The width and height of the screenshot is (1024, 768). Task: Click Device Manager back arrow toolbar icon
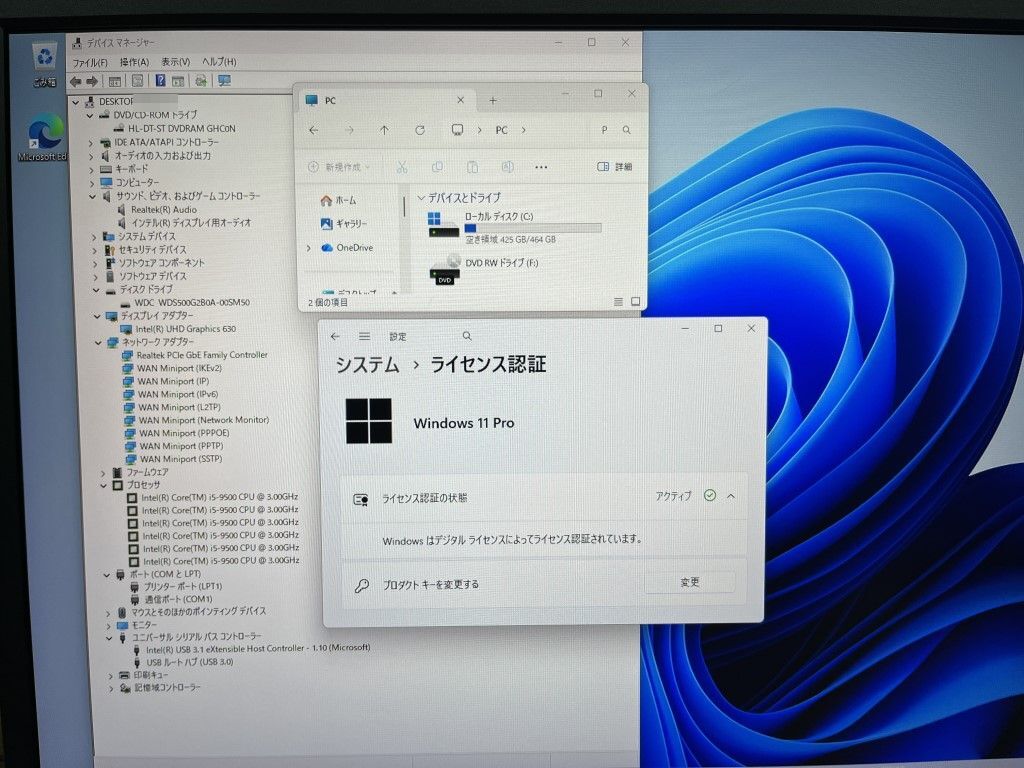pyautogui.click(x=76, y=81)
